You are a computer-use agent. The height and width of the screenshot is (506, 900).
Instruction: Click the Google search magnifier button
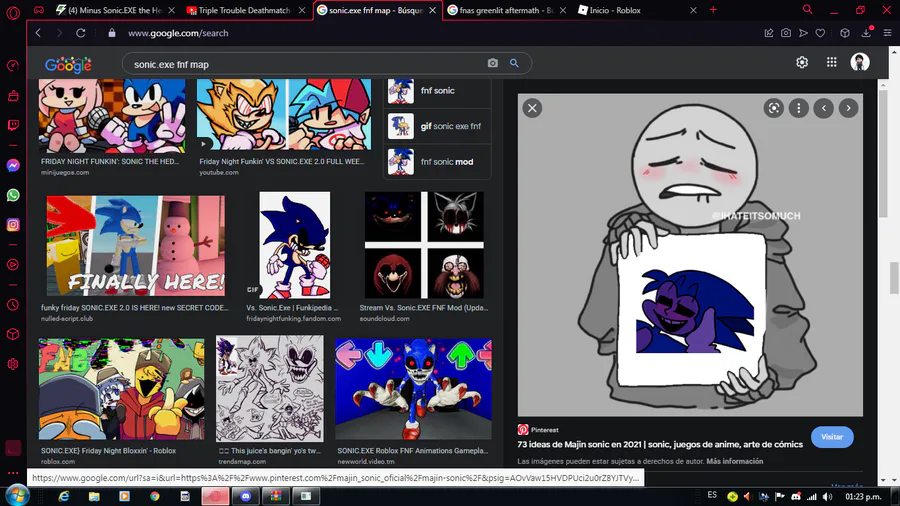click(x=514, y=63)
